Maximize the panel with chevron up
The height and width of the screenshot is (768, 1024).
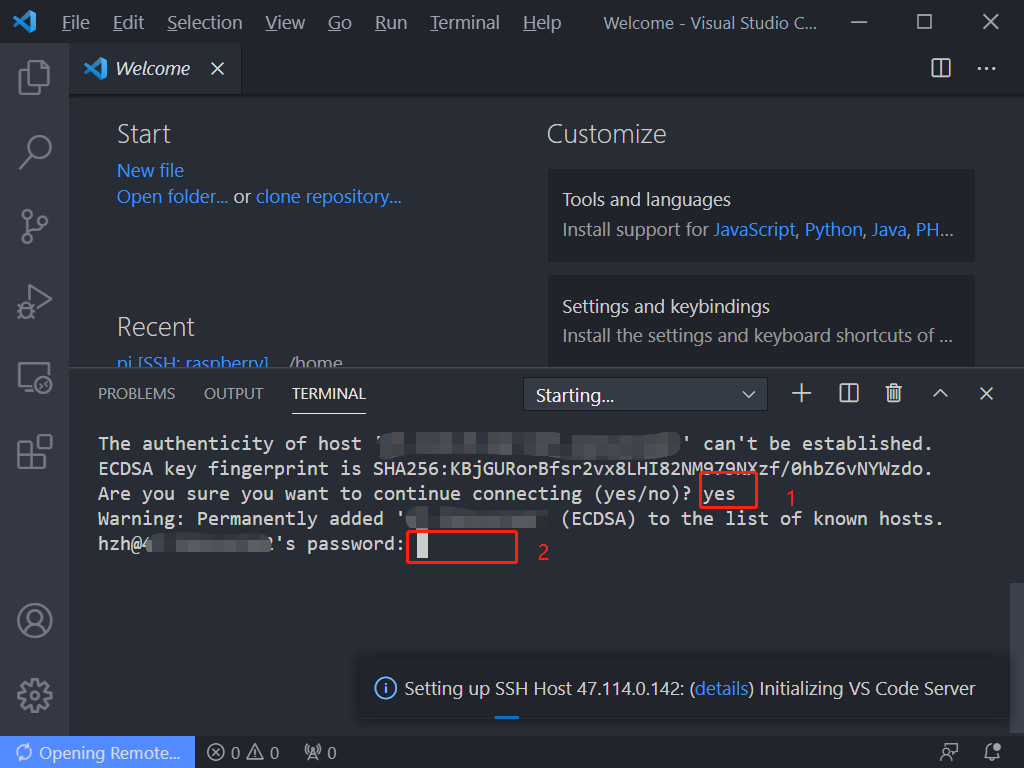(x=940, y=393)
